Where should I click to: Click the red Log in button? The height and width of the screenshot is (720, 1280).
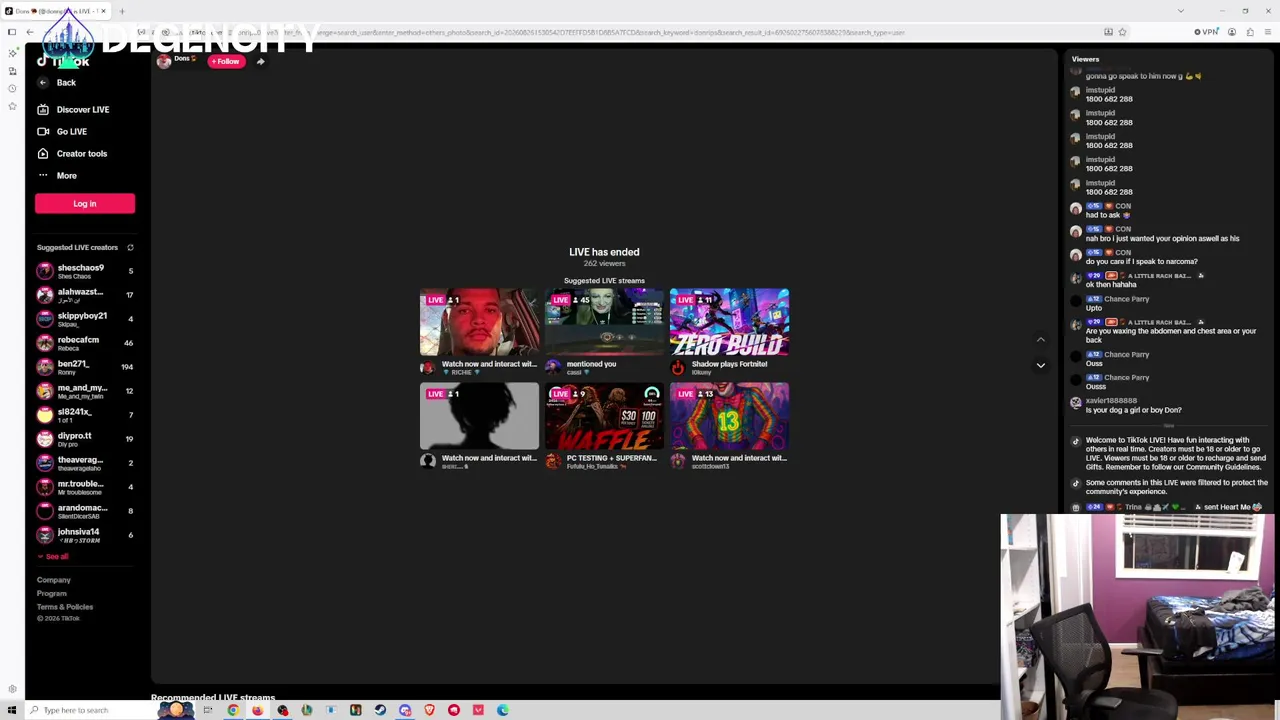pyautogui.click(x=85, y=204)
